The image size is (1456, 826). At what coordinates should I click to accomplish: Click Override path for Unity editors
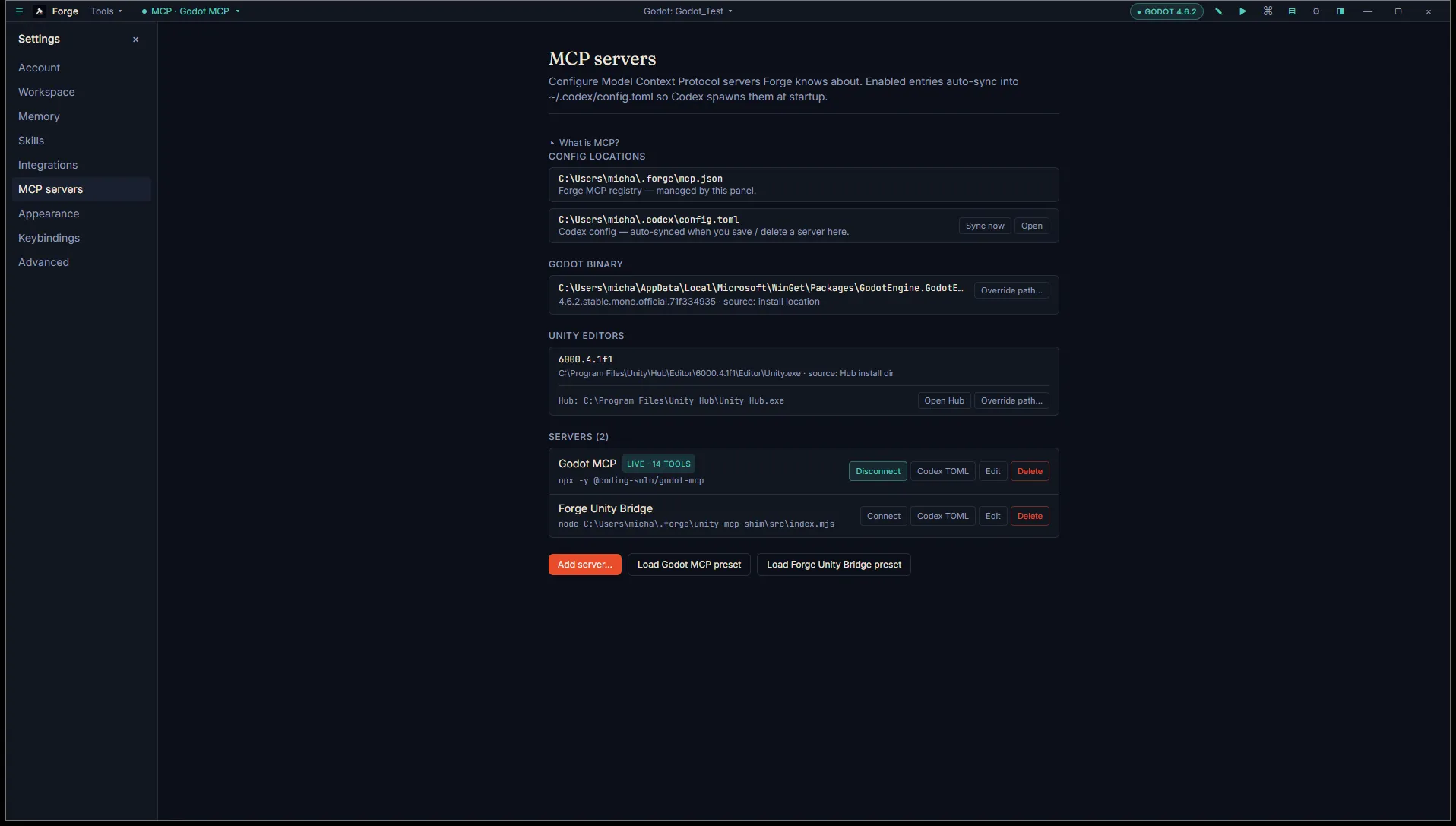(x=1011, y=400)
